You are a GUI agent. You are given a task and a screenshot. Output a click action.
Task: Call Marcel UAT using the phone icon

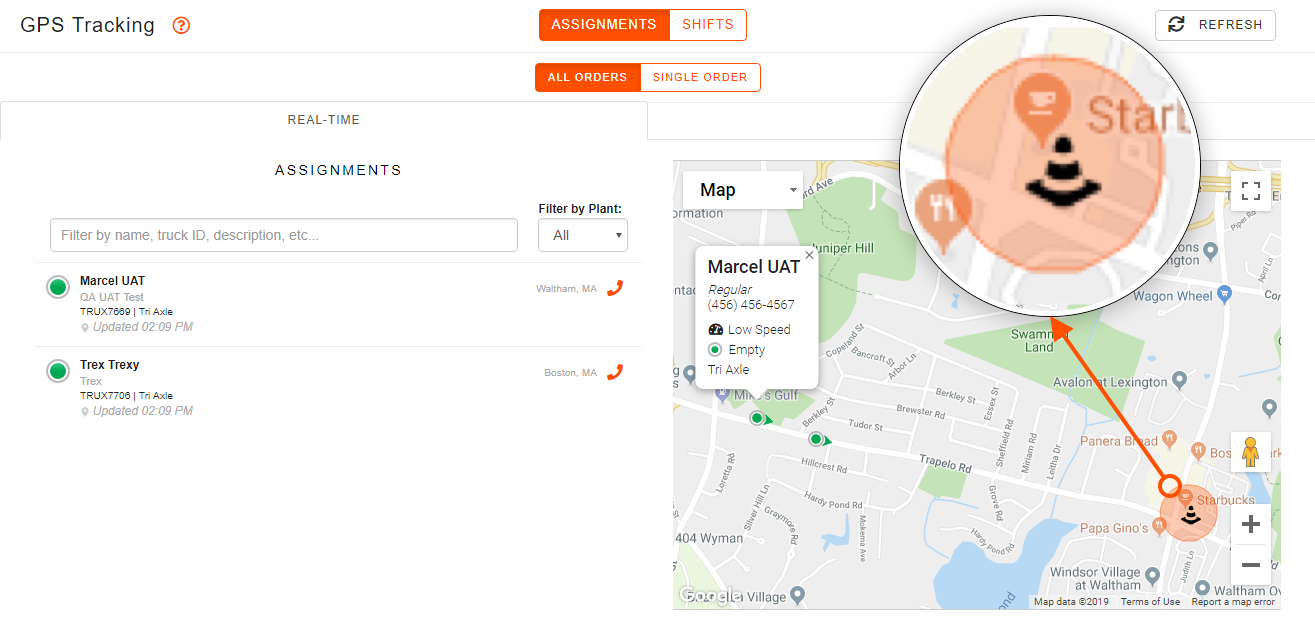pyautogui.click(x=615, y=288)
